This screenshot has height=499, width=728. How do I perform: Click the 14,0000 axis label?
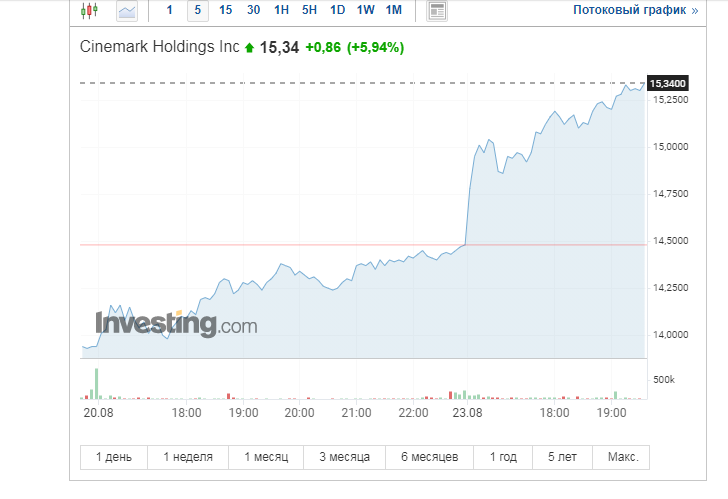[x=670, y=335]
